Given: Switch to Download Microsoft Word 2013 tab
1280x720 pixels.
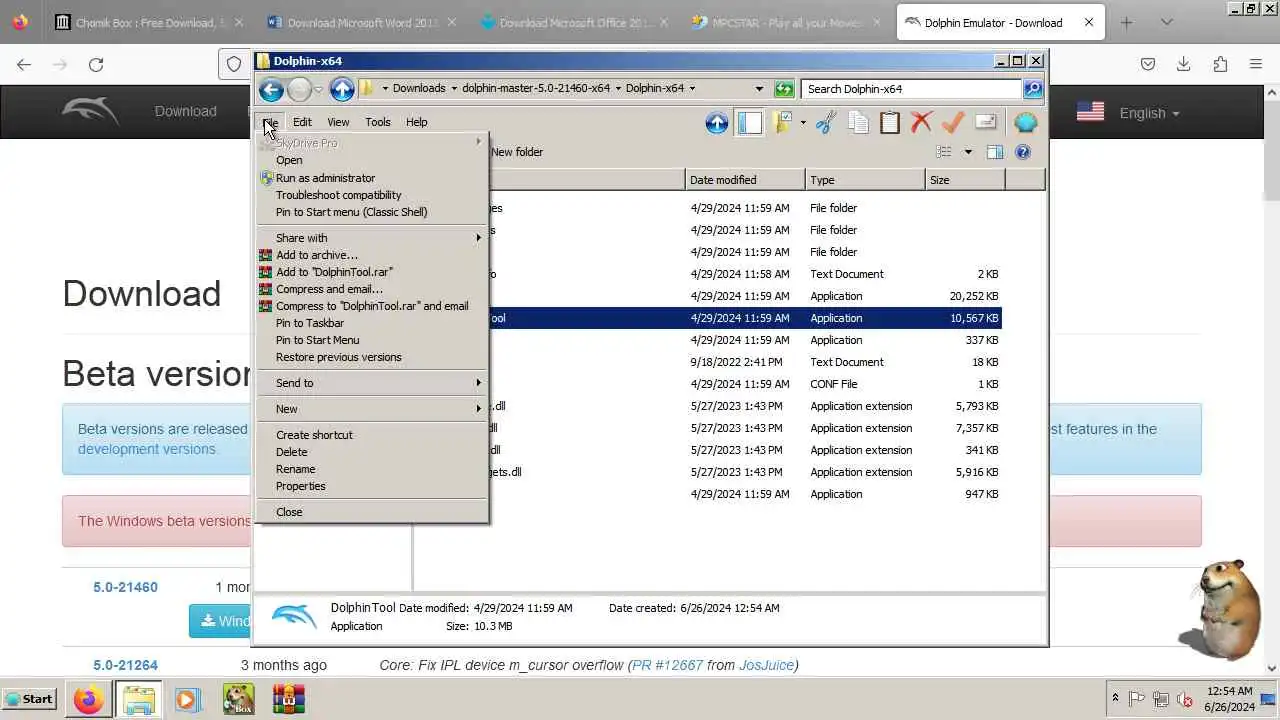Looking at the screenshot, I should pyautogui.click(x=360, y=22).
